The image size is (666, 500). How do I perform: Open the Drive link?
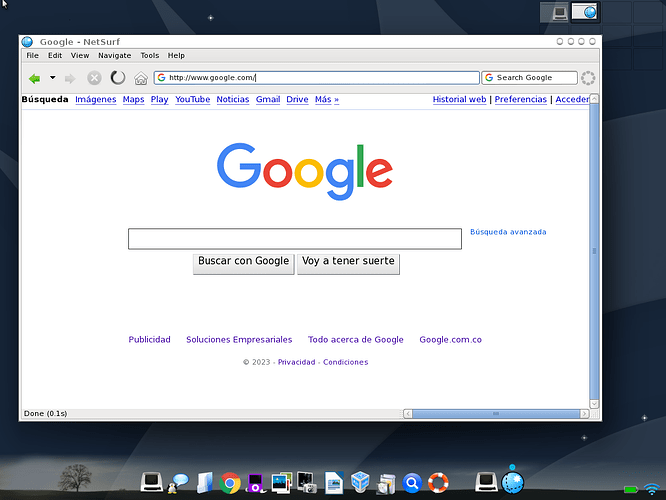point(297,99)
